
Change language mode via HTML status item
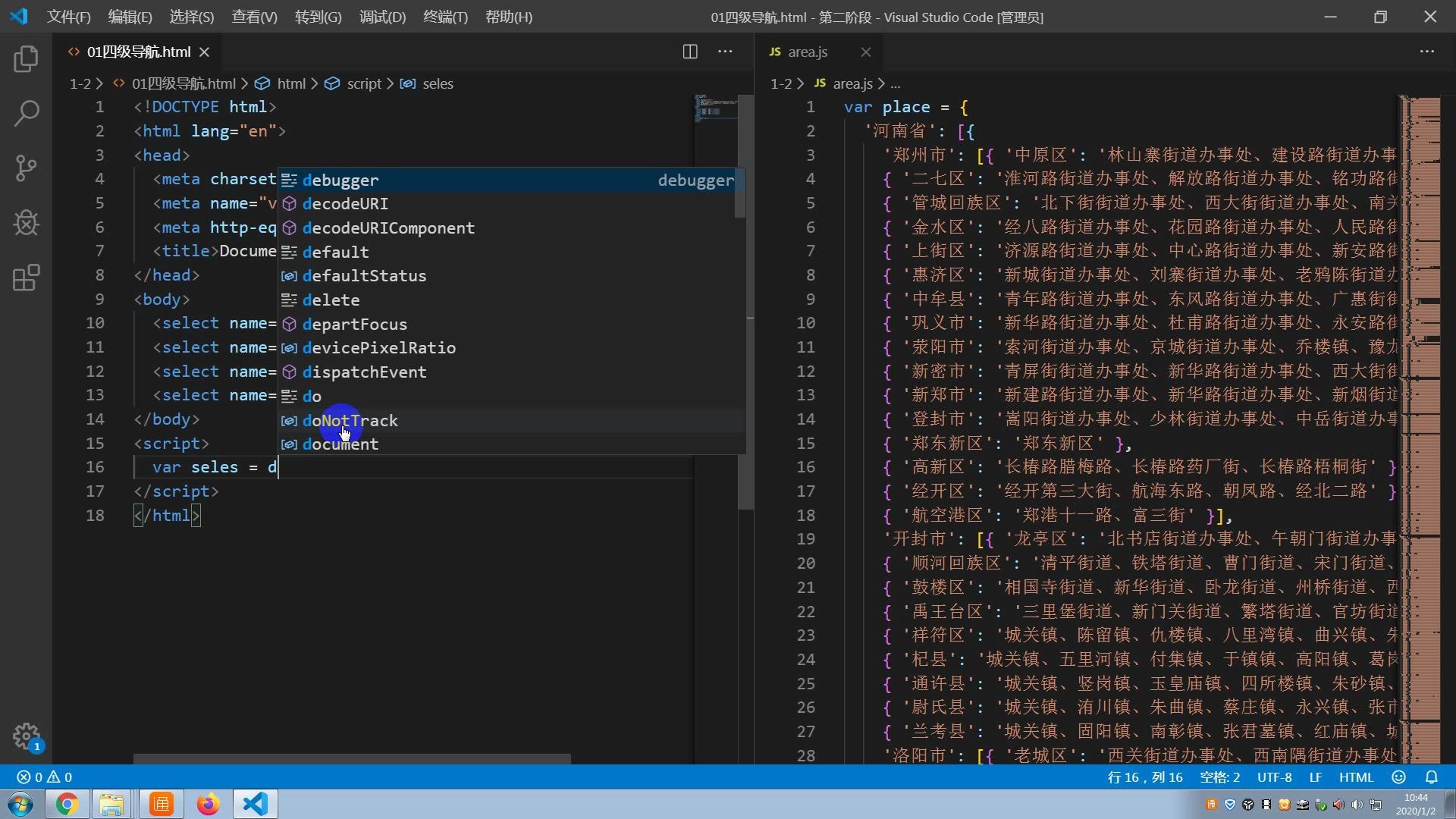(1356, 777)
